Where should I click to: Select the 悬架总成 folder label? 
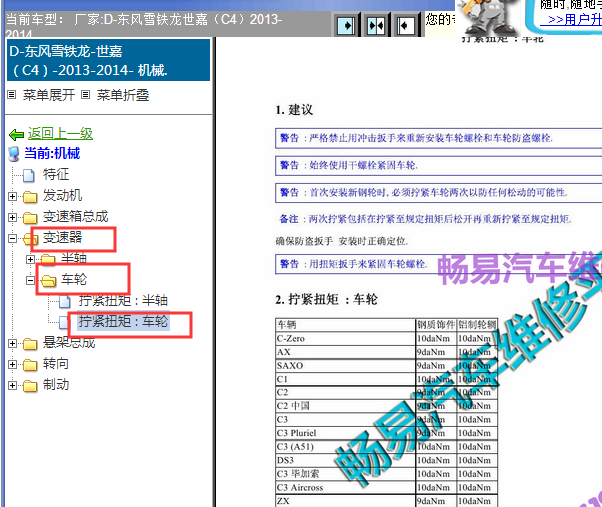tap(69, 342)
